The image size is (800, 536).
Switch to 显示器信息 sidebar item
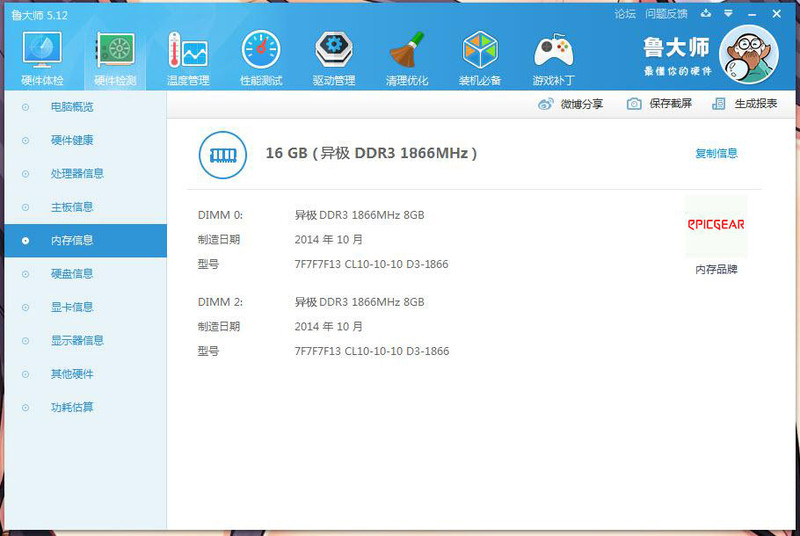tap(85, 341)
